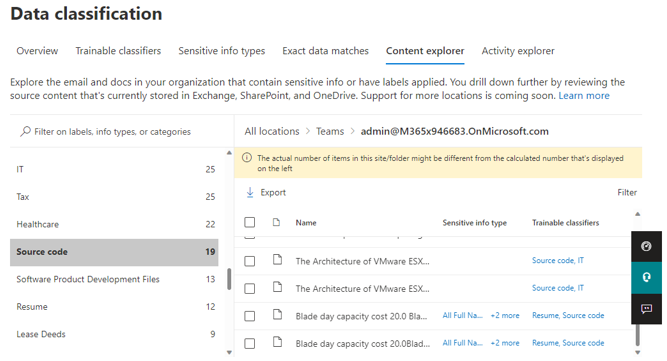Image resolution: width=667 pixels, height=361 pixels.
Task: Click file icon of first VMware ESX row
Action: pyautogui.click(x=277, y=259)
